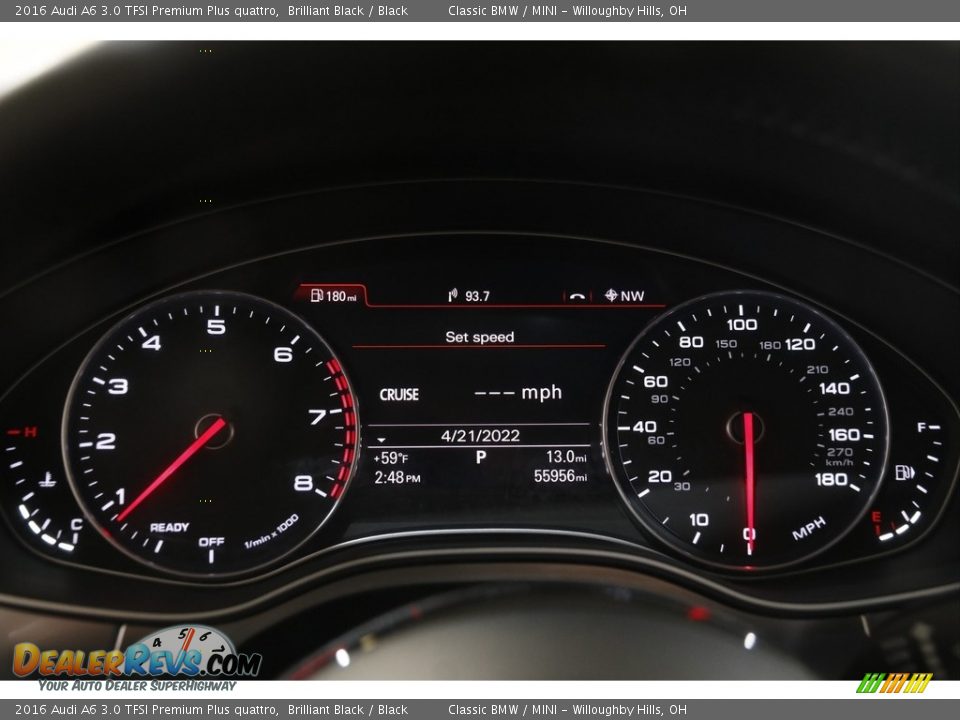960x720 pixels.
Task: Click the tachometer number 5
Action: 216,326
